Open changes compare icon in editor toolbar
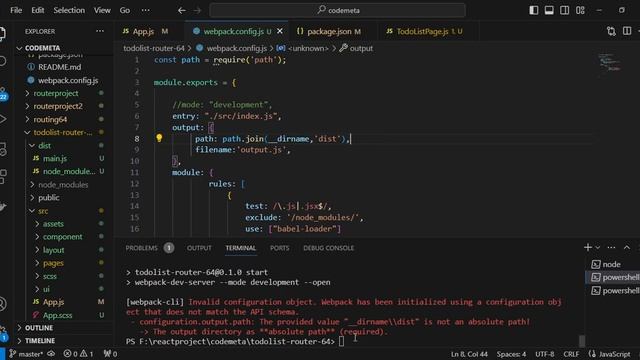 pyautogui.click(x=611, y=31)
